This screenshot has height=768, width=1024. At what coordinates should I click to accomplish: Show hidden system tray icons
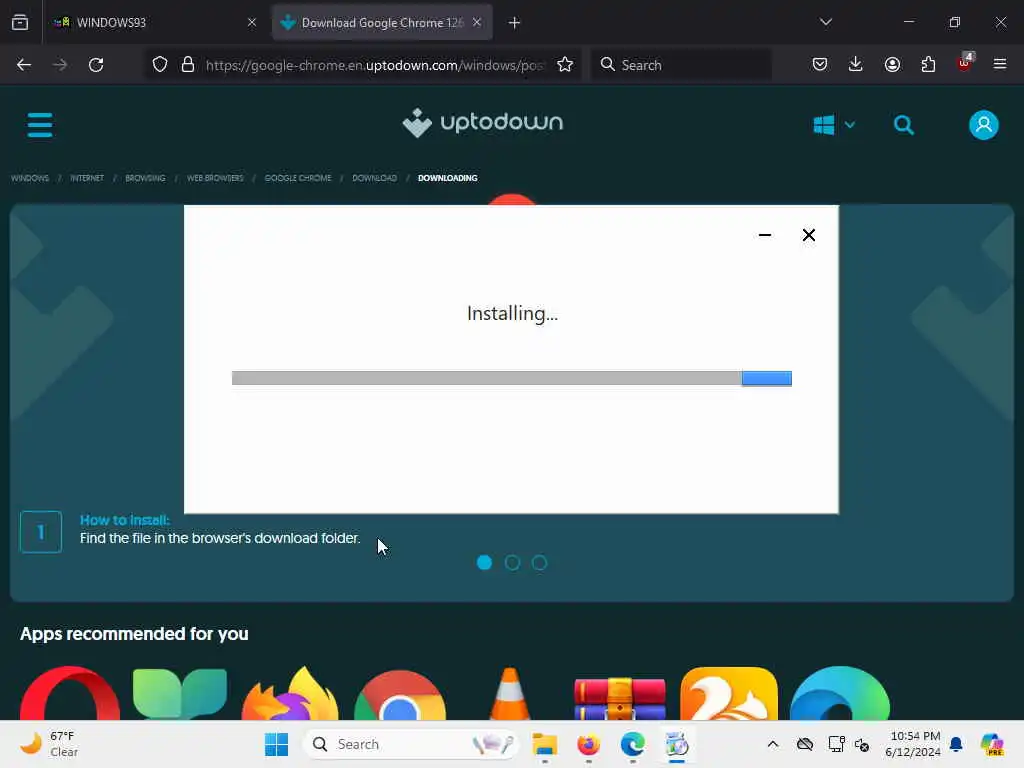pos(773,744)
